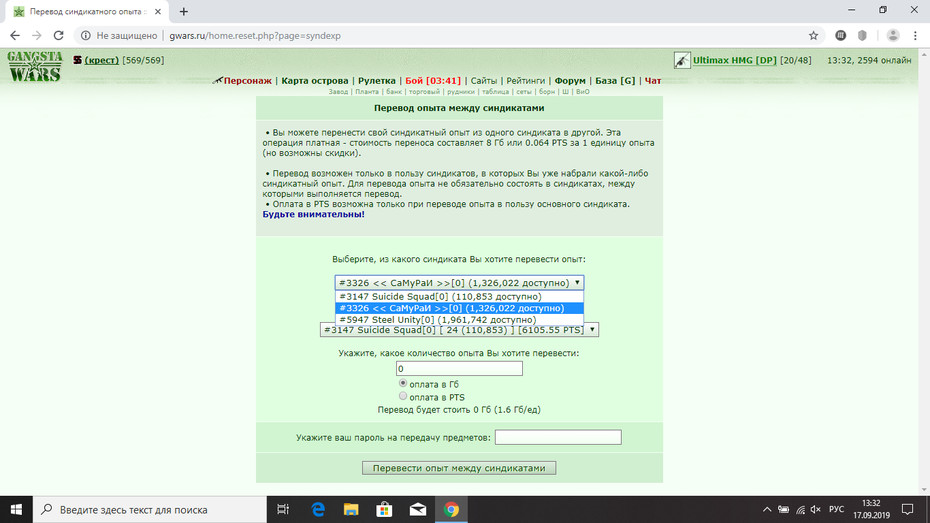Open Microsoft Store from taskbar
Viewport: 930px width, 523px height.
tap(384, 509)
